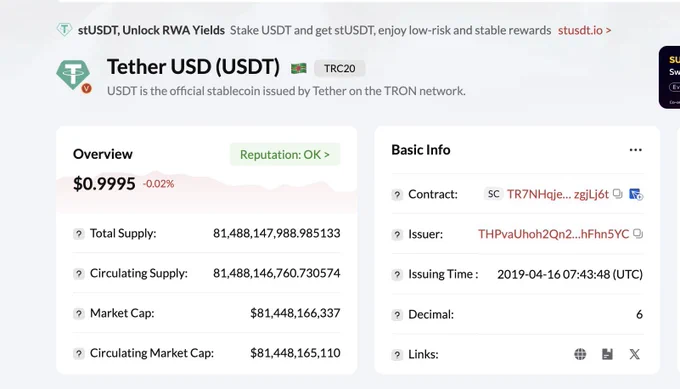Screen dimensions: 680x389
Task: Click the blue contract tag icon
Action: [x=636, y=194]
